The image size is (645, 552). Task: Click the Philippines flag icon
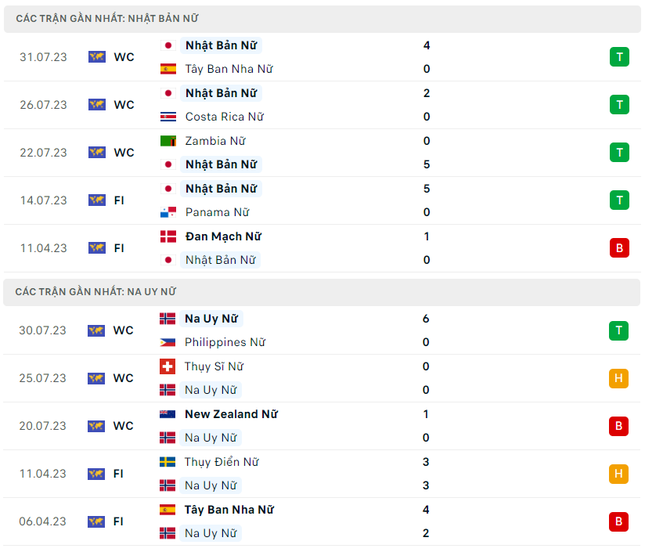tap(167, 342)
